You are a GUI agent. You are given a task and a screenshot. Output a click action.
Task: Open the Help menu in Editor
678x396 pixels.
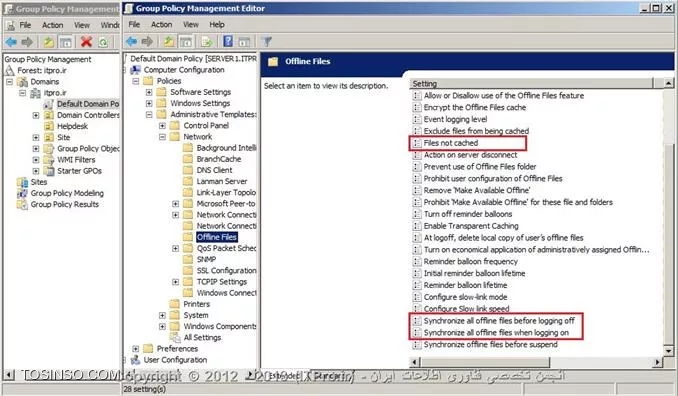(x=217, y=25)
